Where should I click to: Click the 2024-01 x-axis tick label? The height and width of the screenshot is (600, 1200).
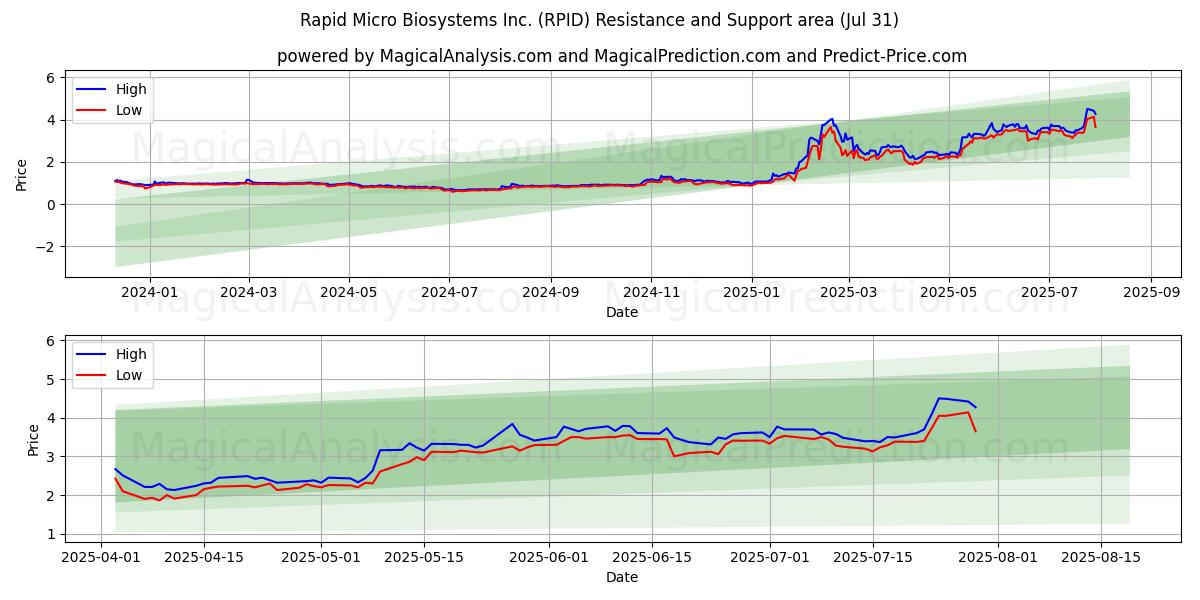click(x=149, y=292)
